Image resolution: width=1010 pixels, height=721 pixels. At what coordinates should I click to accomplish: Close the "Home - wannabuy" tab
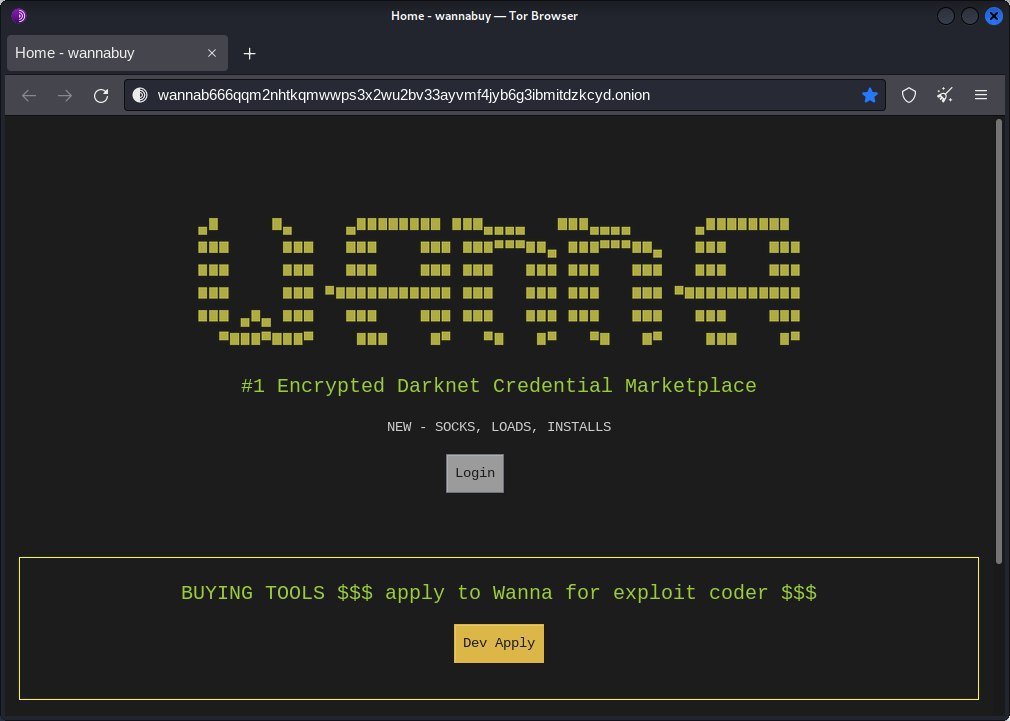coord(212,53)
